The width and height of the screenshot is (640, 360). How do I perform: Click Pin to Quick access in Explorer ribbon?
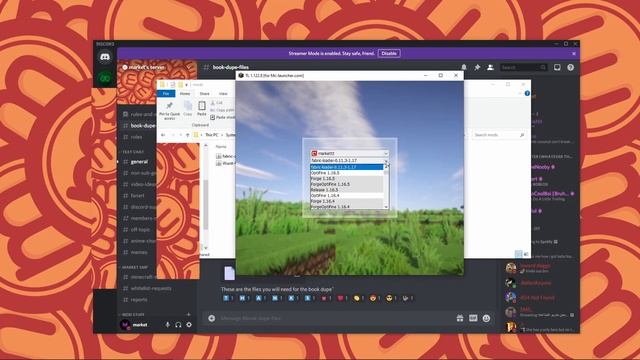pyautogui.click(x=169, y=111)
